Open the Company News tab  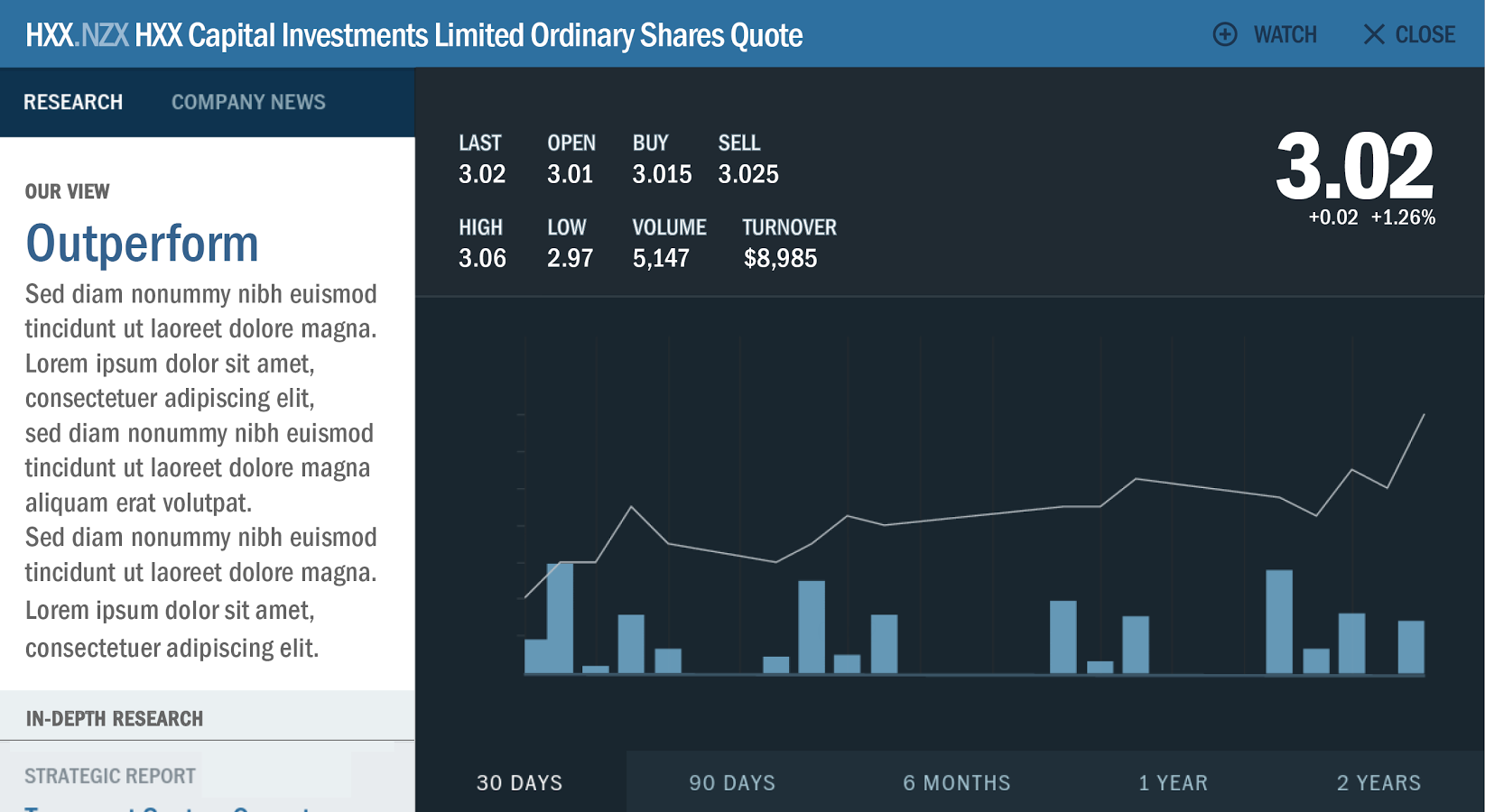248,102
